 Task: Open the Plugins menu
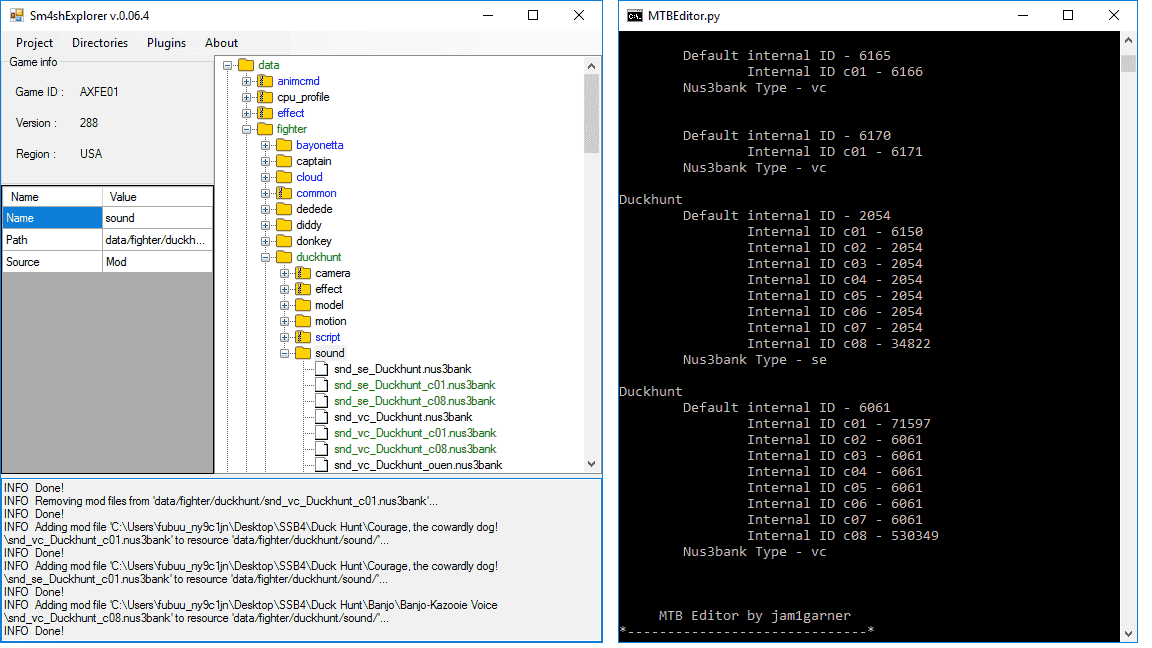[x=166, y=43]
